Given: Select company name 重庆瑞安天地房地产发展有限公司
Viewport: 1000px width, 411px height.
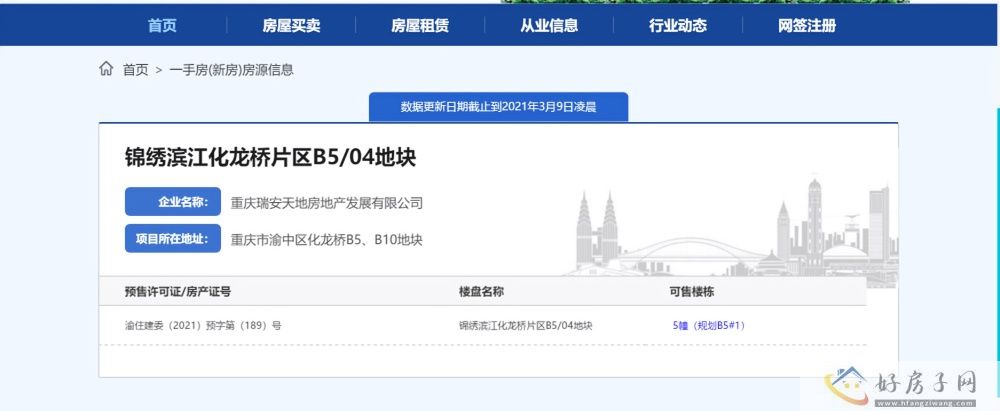Looking at the screenshot, I should [x=327, y=203].
